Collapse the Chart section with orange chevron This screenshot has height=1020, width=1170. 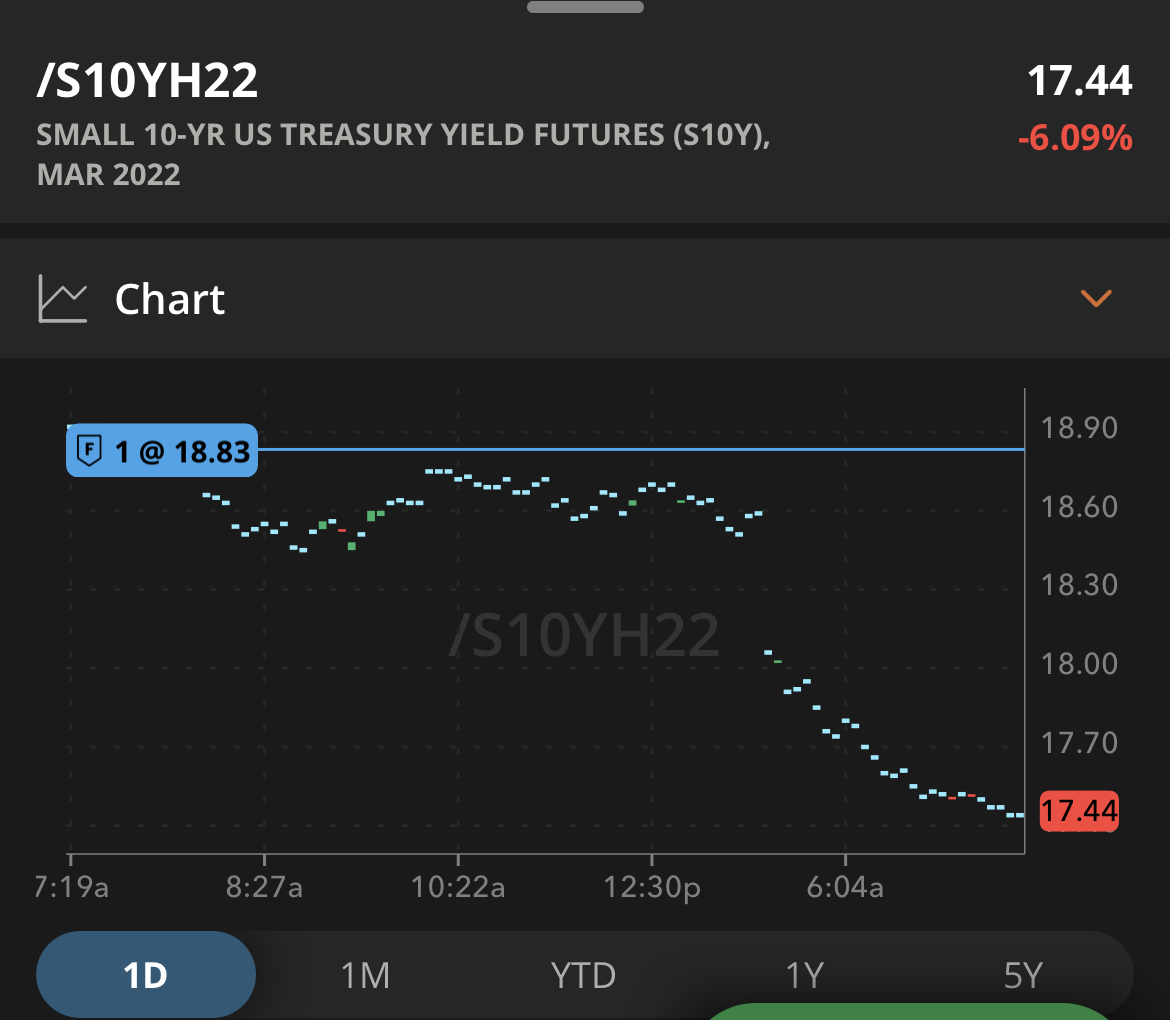[1096, 298]
